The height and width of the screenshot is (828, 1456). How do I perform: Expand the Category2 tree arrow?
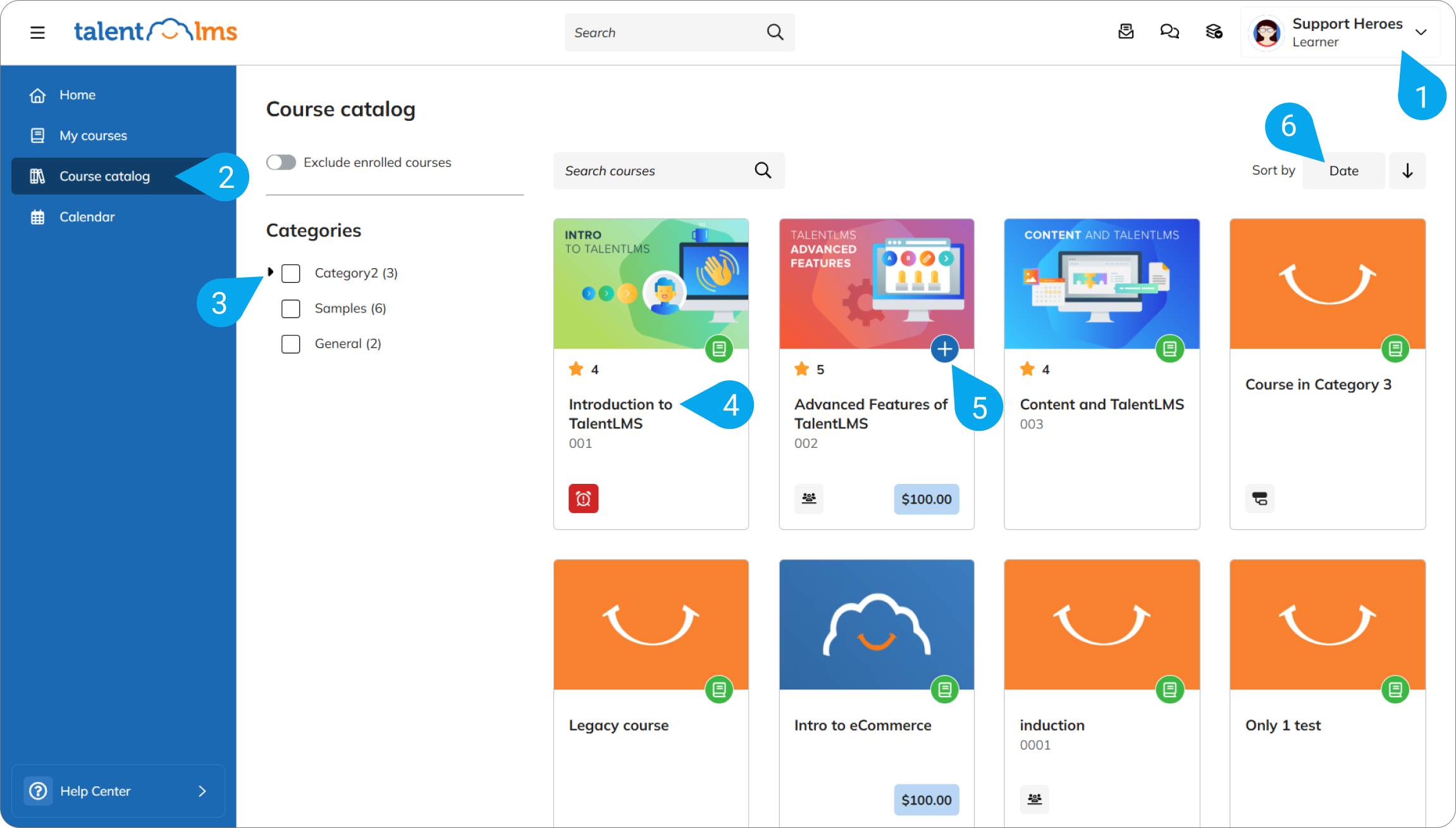coord(270,272)
